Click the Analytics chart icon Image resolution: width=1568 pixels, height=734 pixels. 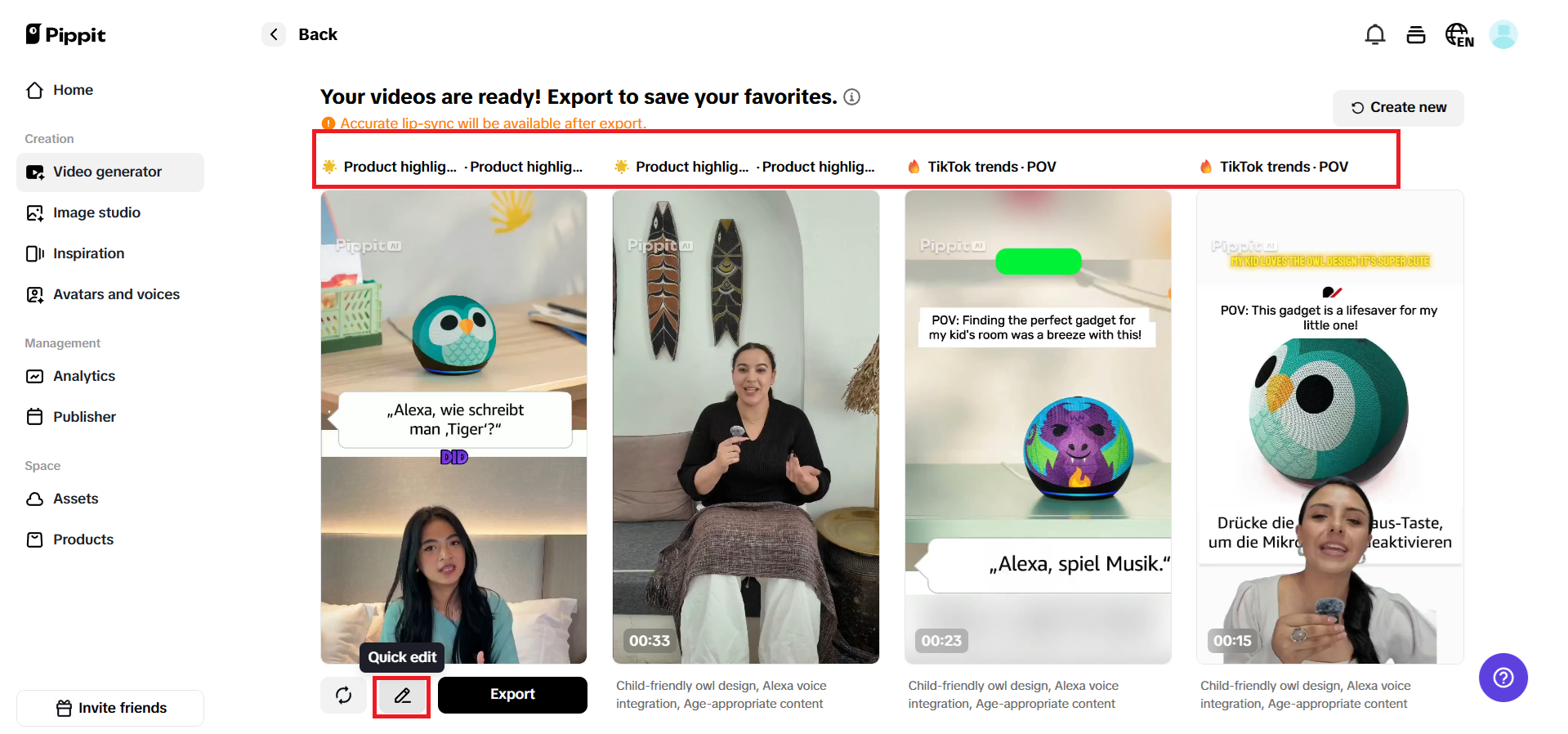[x=35, y=376]
